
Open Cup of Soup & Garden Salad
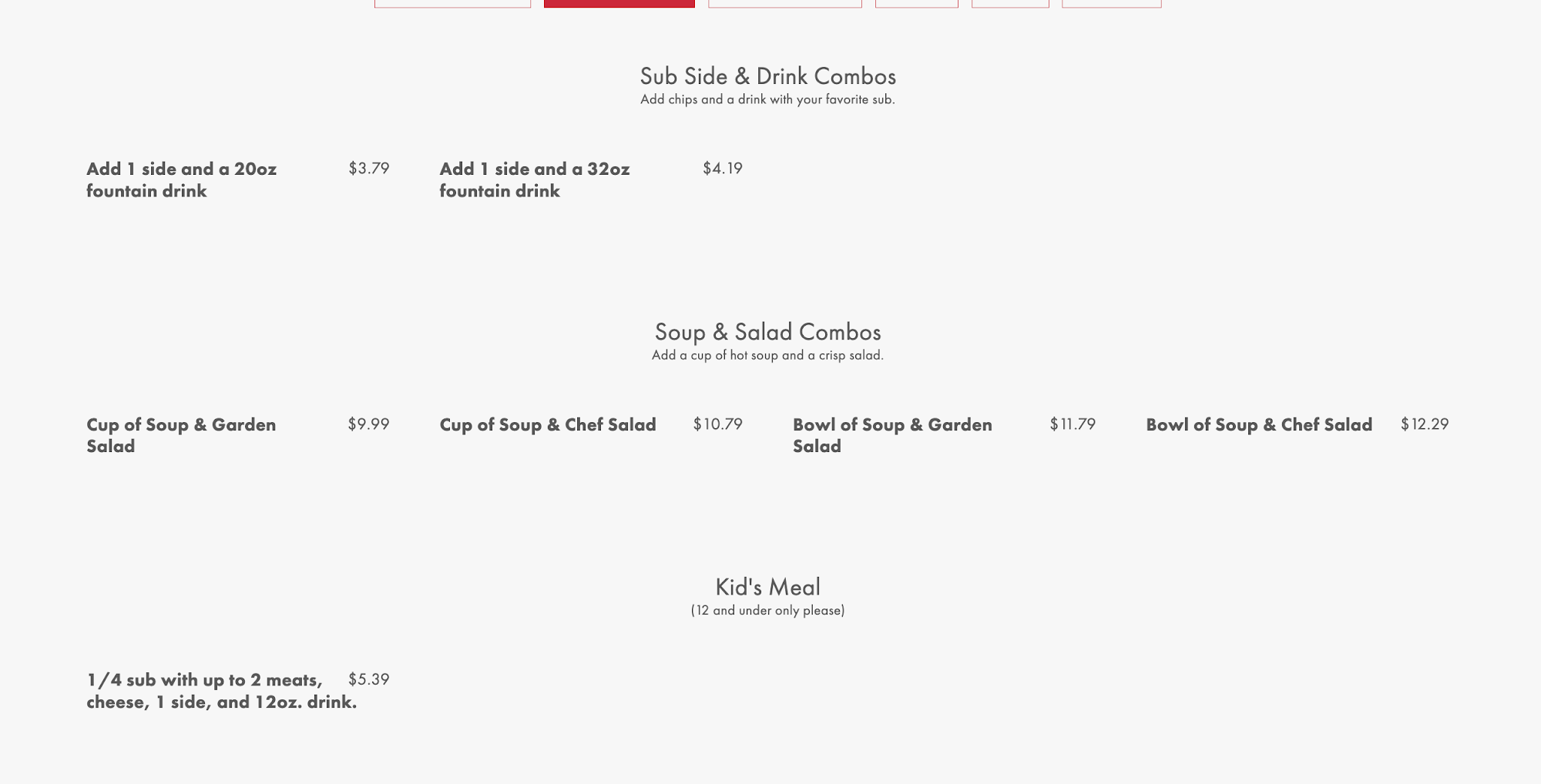(181, 435)
